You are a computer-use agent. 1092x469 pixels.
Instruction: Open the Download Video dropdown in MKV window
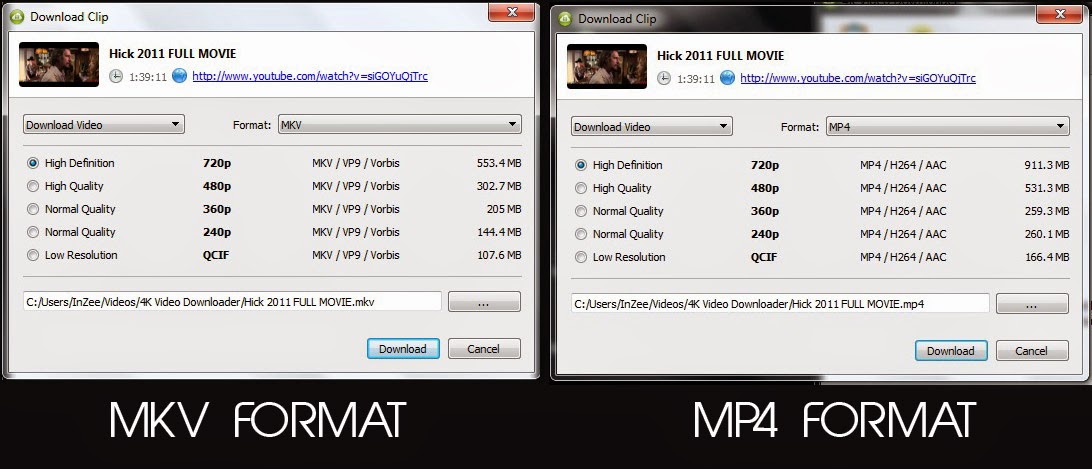(x=104, y=125)
